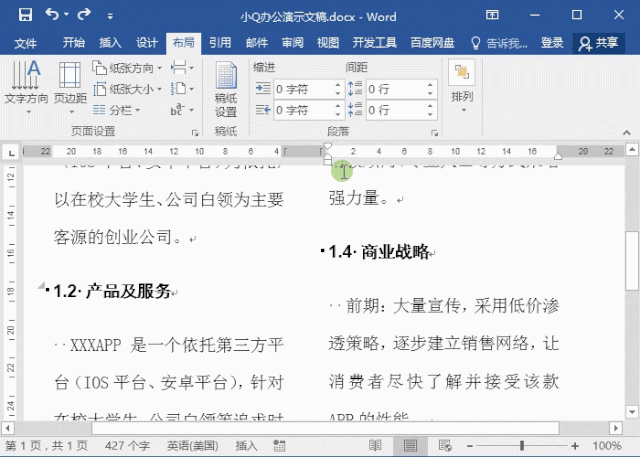Toggle 插入 insert/overtype mode
The height and width of the screenshot is (457, 640).
246,446
